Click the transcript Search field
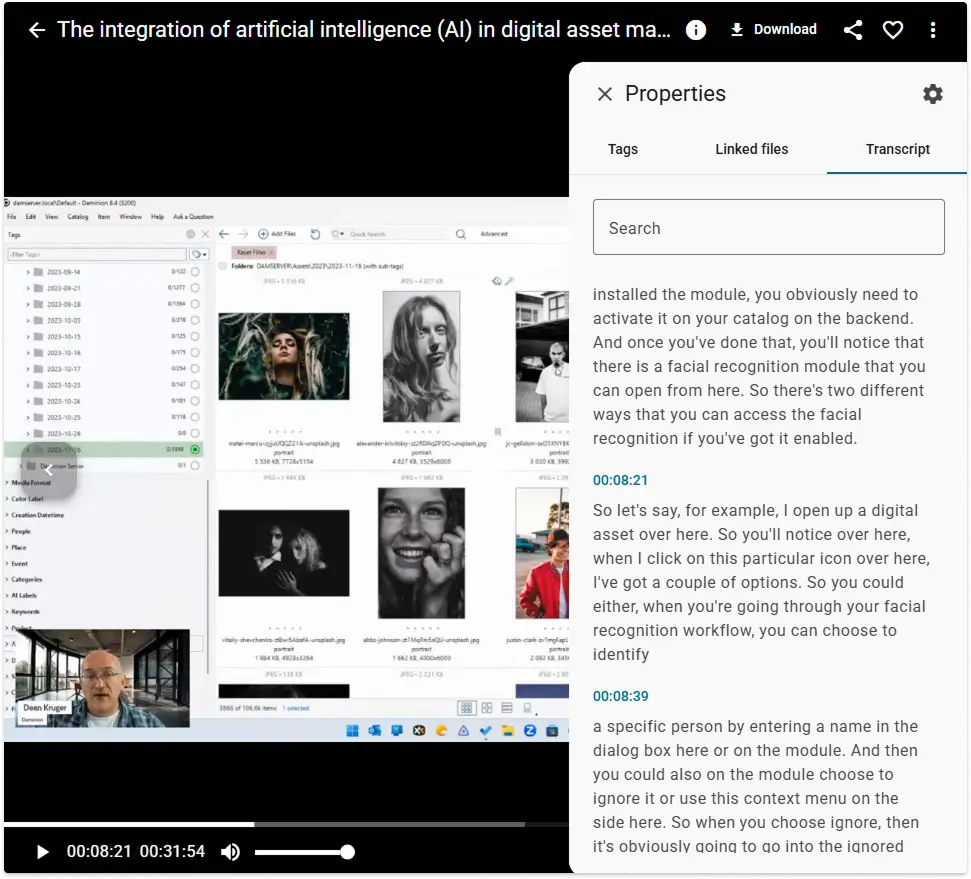Viewport: 971px width, 879px height. coord(768,228)
